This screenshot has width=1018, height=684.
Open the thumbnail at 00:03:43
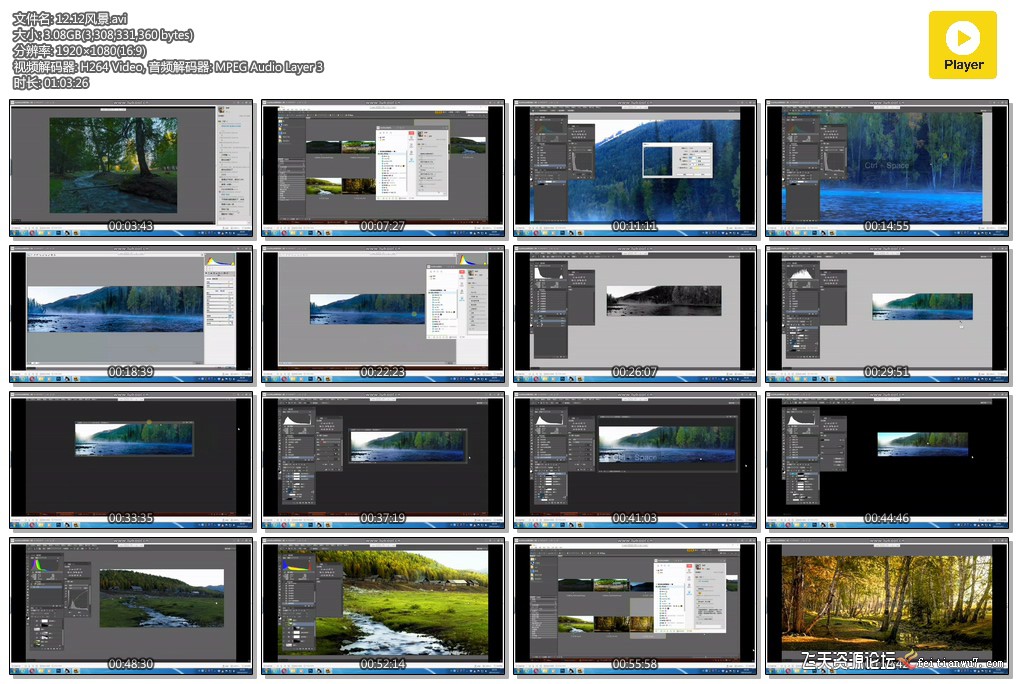coord(131,168)
